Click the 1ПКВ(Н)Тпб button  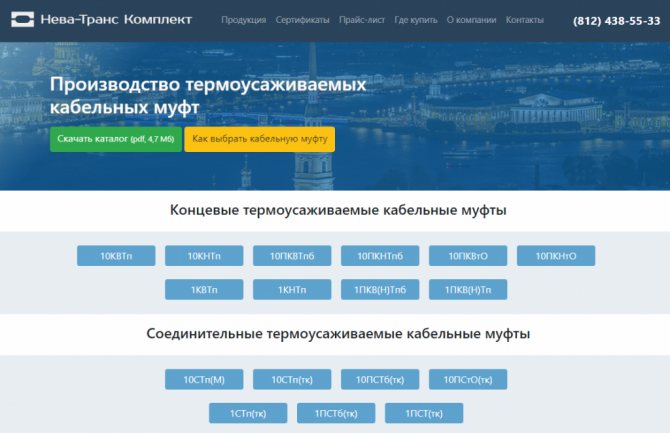point(380,290)
